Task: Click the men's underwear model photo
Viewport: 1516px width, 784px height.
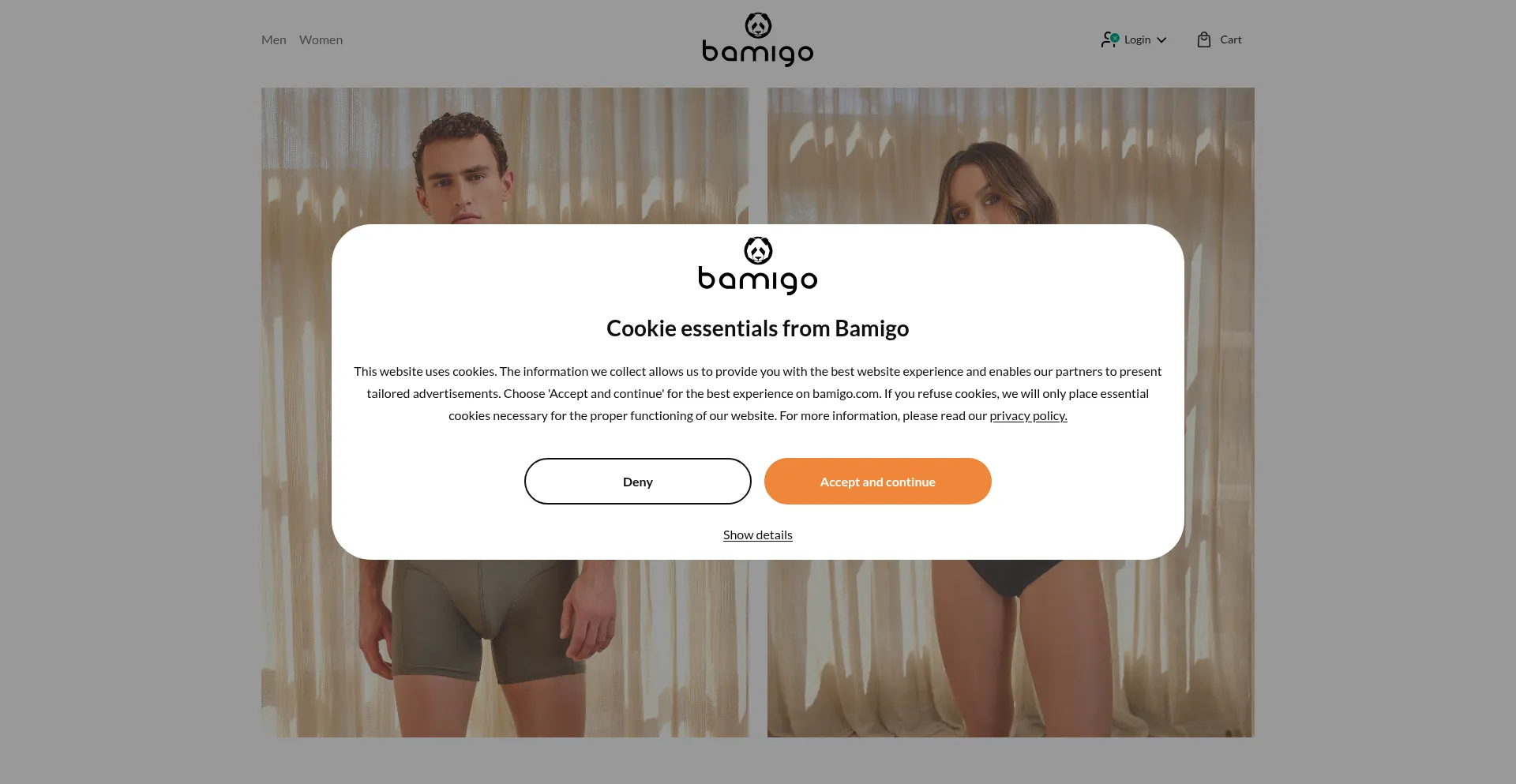Action: click(505, 647)
